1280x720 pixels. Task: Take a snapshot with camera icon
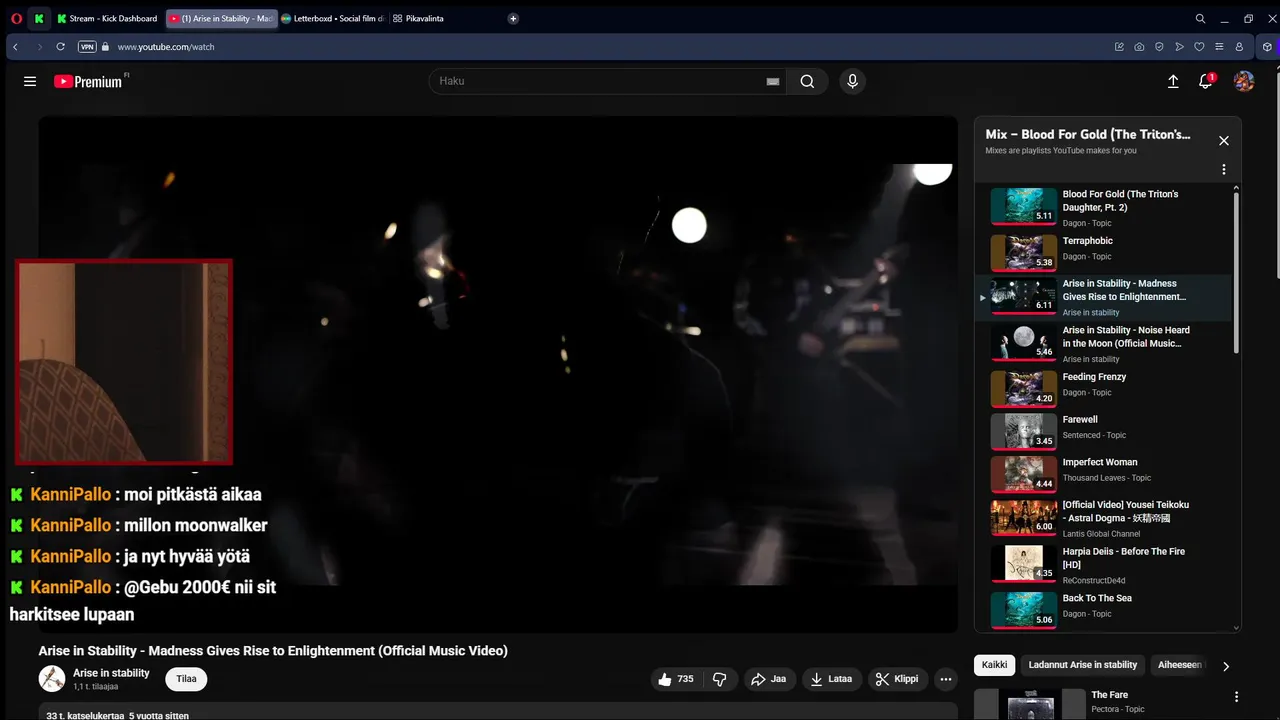(x=1139, y=47)
